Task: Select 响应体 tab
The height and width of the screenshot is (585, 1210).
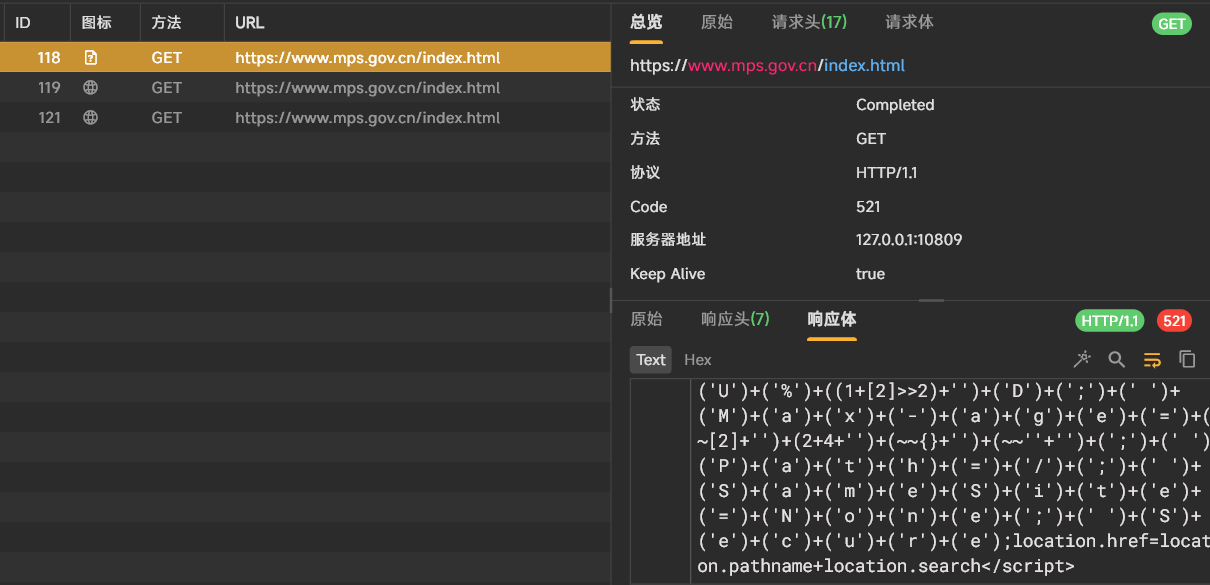Action: tap(832, 319)
